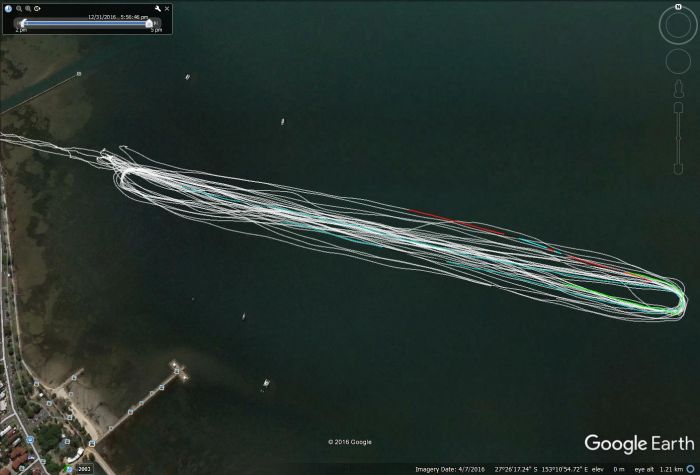Click the 2003 historical imagery label
Screen dimensions: 700x475
click(x=84, y=468)
